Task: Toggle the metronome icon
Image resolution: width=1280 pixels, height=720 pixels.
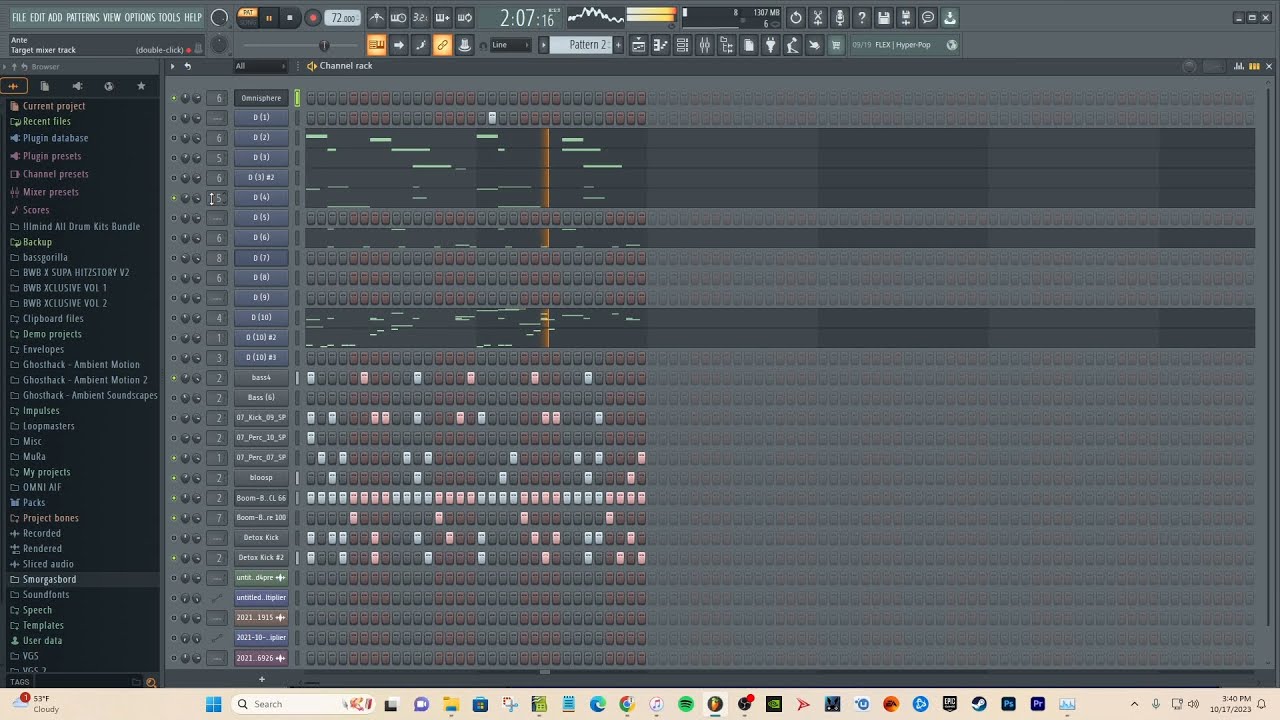Action: pos(376,18)
